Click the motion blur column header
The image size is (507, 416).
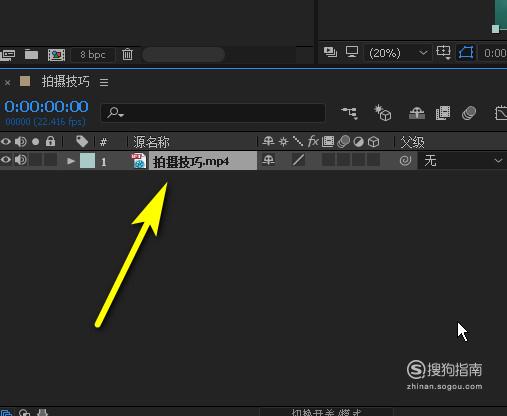point(343,142)
